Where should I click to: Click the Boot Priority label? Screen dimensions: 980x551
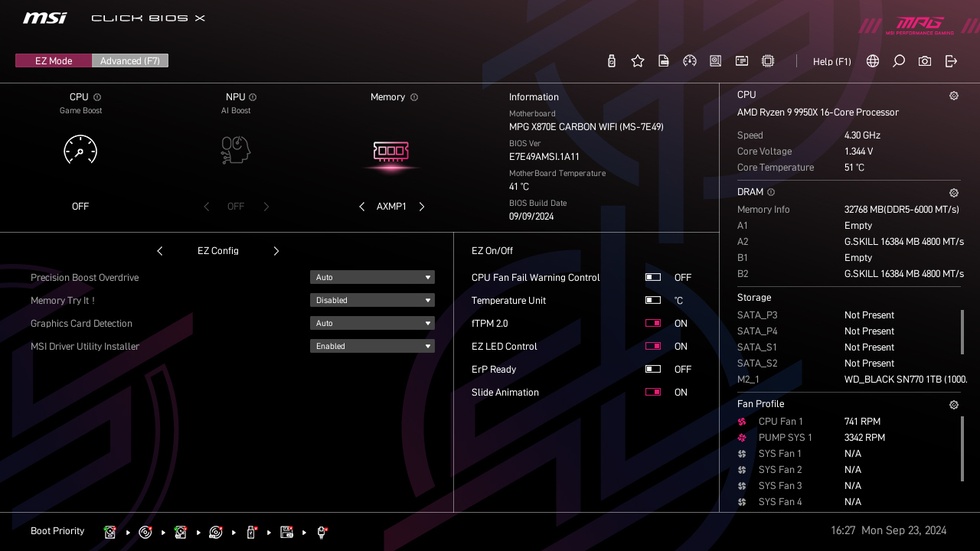point(58,531)
